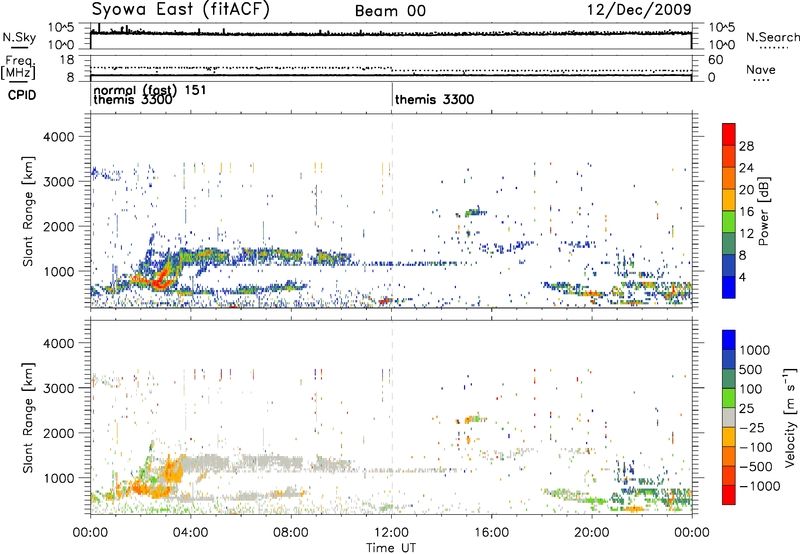Viewport: 800px width, 554px height.
Task: Click the 'Nave' legend label
Action: 761,70
